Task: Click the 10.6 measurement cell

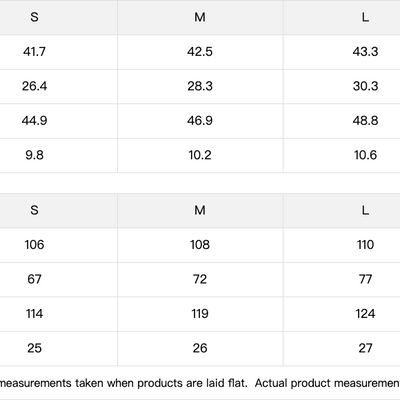Action: point(365,155)
